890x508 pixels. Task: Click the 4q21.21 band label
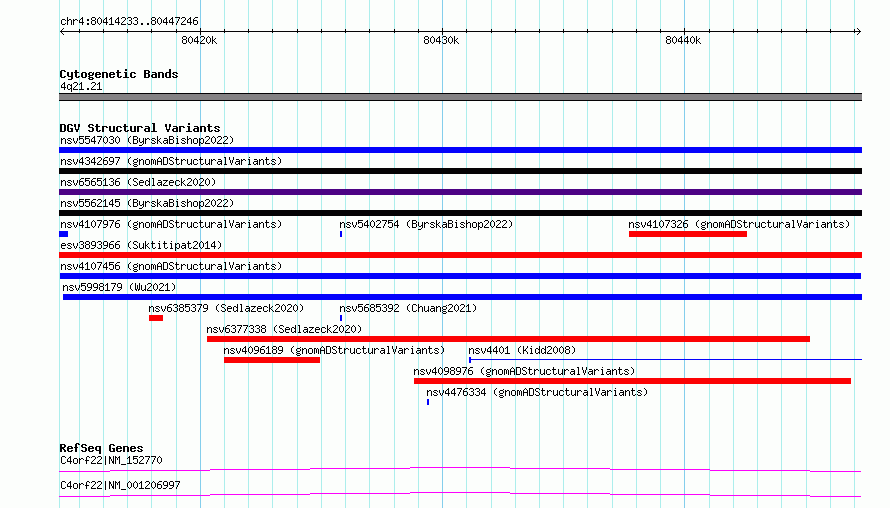(81, 86)
